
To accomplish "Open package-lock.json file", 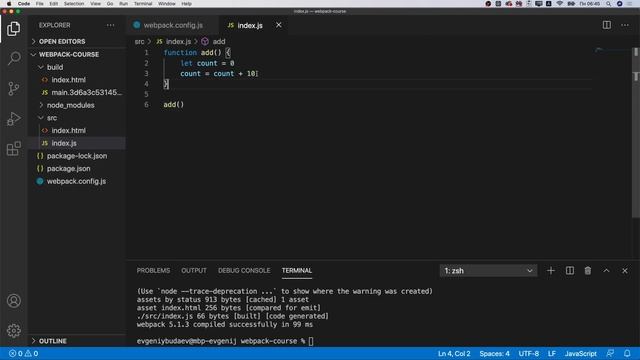I will point(77,156).
